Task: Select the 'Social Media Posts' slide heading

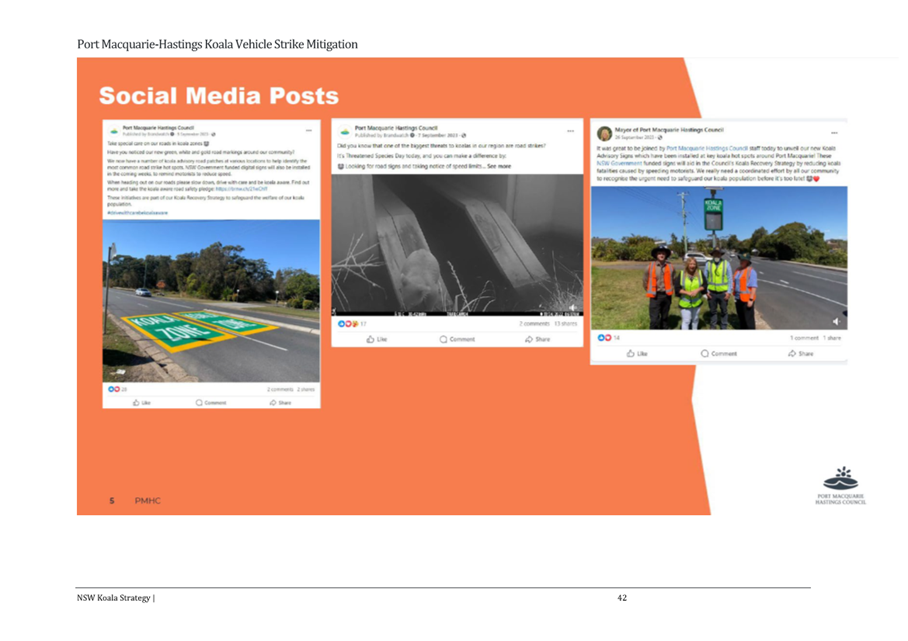Action: click(219, 96)
